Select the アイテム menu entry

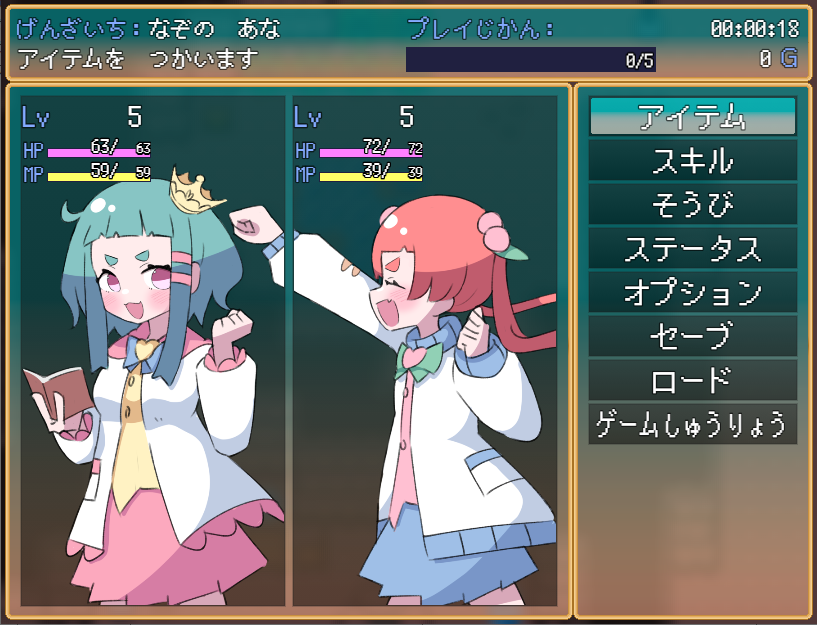[x=692, y=116]
